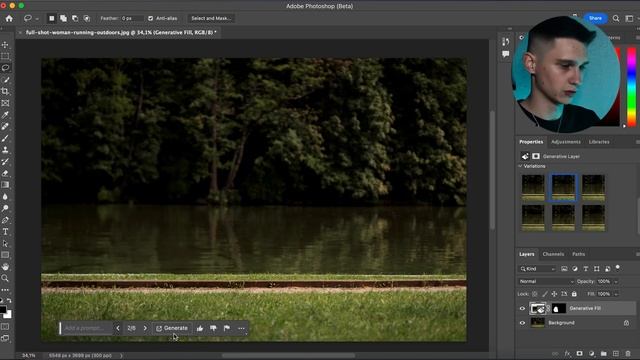Open the Fill slider dropdown

tap(616, 294)
